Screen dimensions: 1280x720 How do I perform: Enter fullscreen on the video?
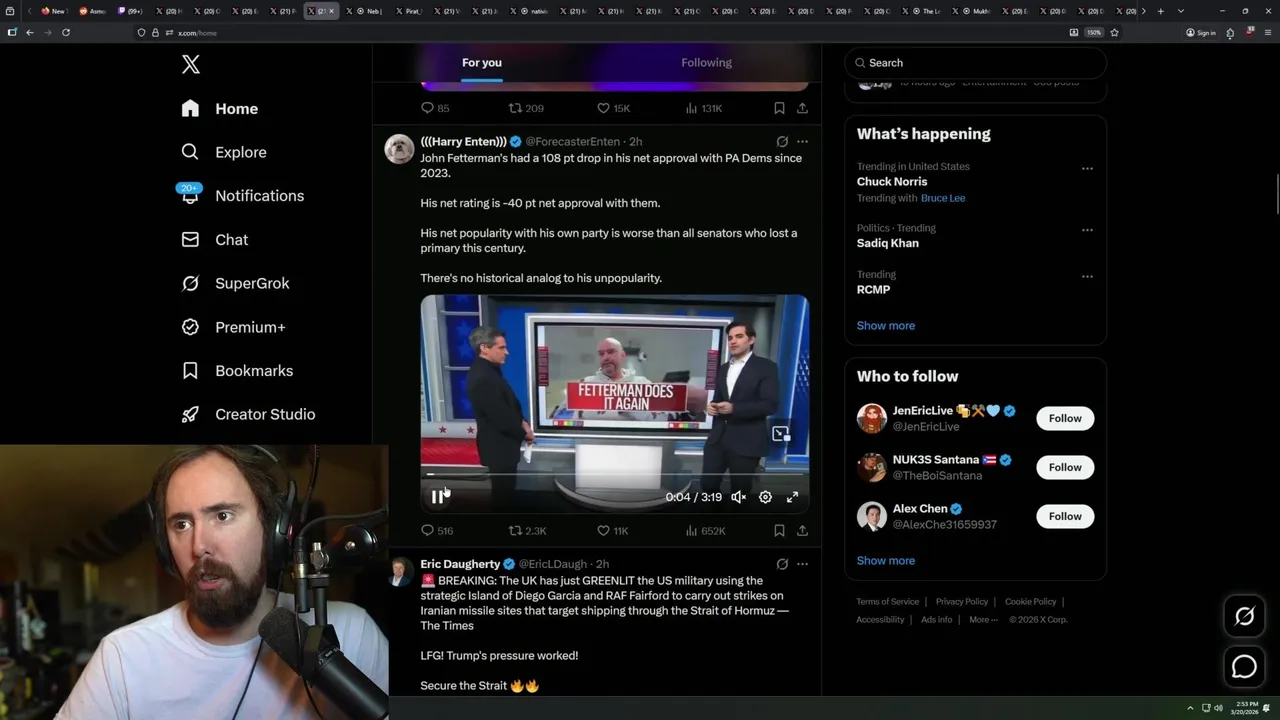click(x=792, y=497)
